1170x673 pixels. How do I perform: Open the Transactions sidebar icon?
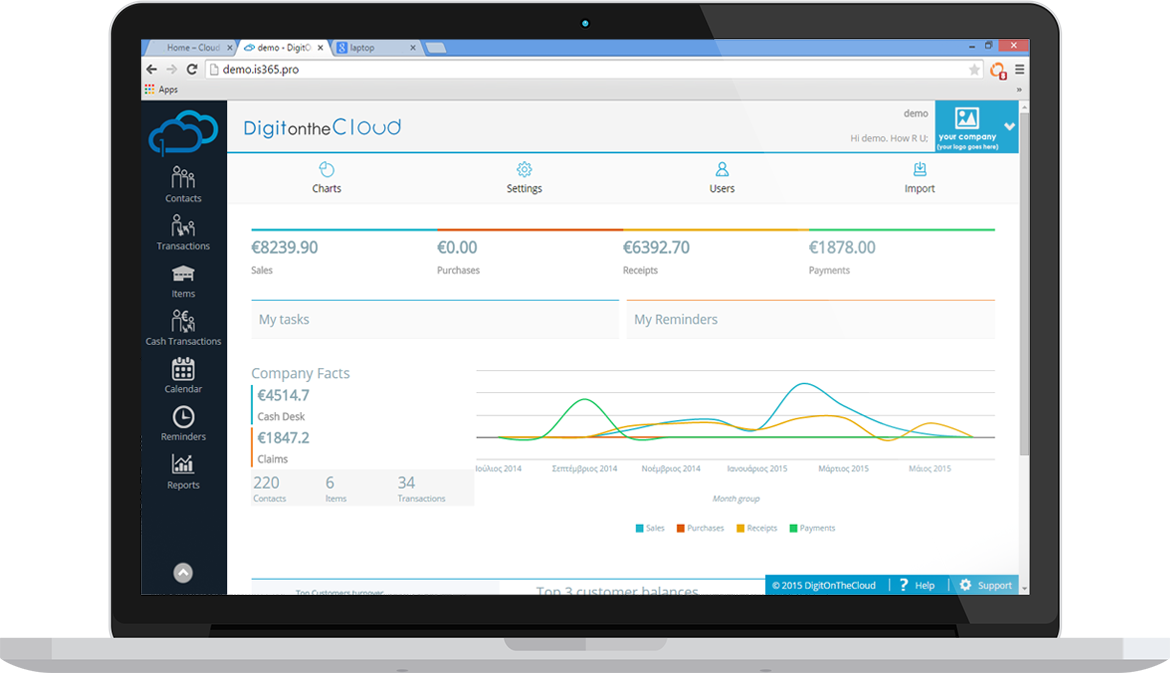[183, 225]
